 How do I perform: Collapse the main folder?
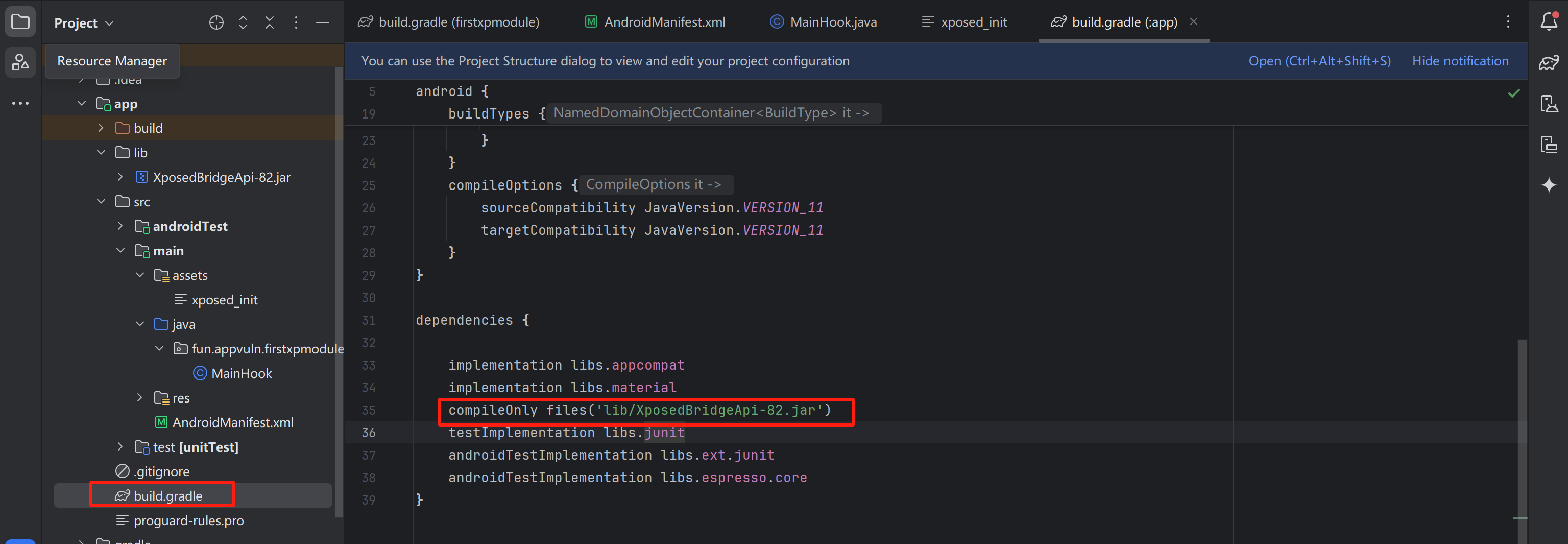click(120, 250)
